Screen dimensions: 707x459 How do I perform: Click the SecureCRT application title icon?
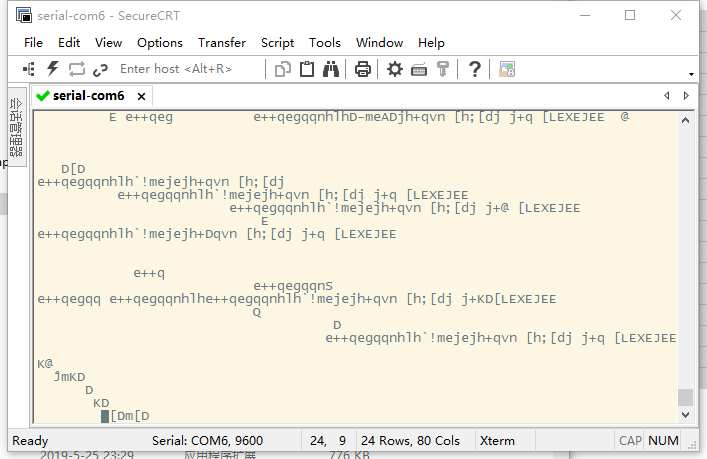[x=23, y=15]
